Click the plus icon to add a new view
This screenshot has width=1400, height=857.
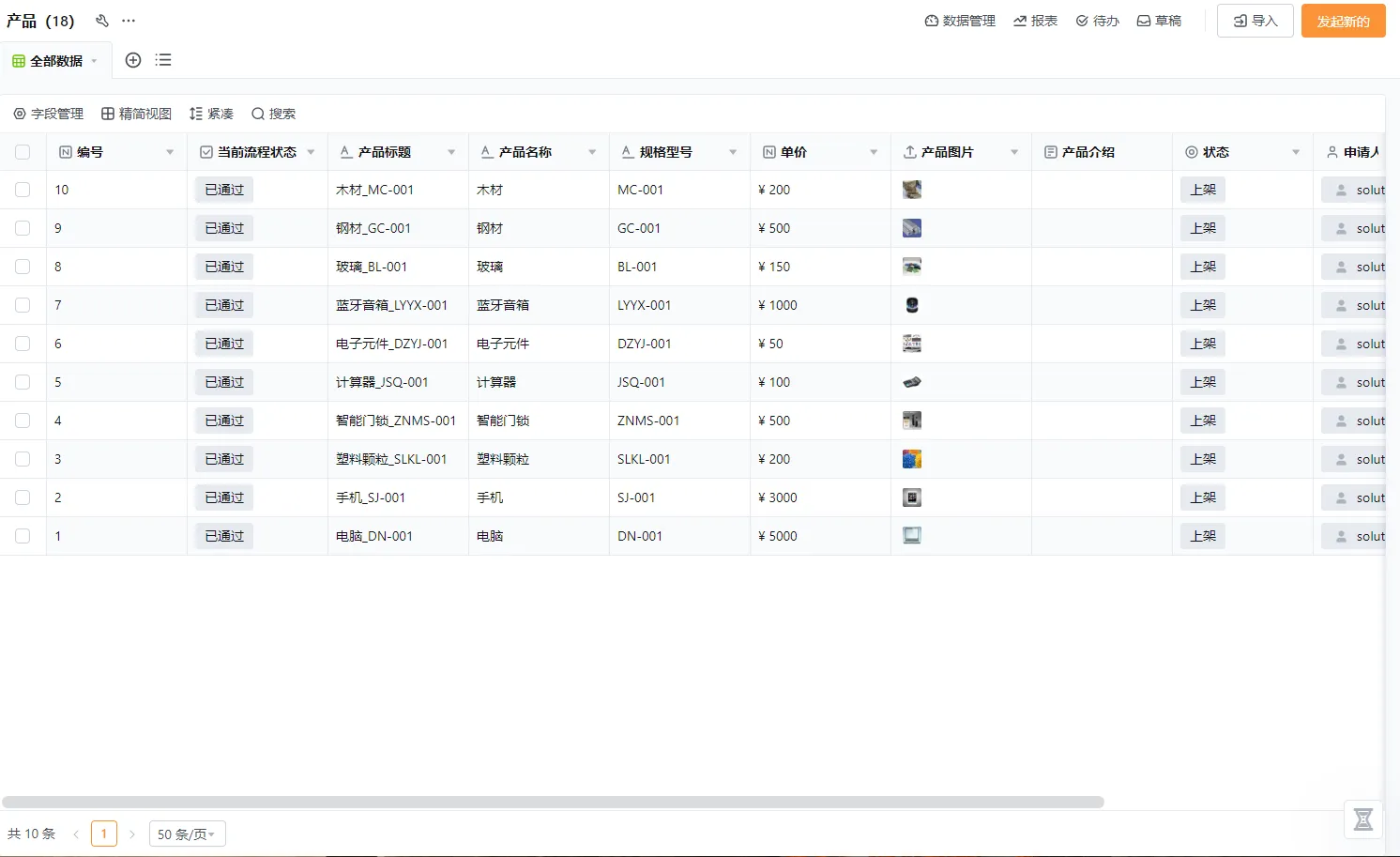tap(132, 59)
